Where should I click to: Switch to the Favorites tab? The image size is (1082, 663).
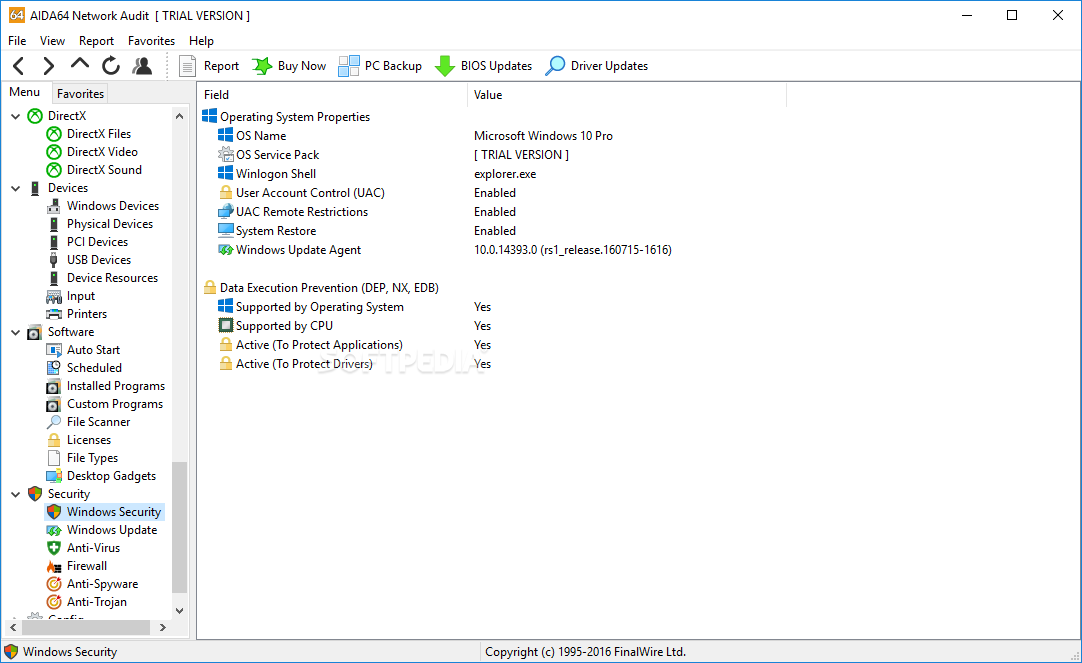[80, 93]
